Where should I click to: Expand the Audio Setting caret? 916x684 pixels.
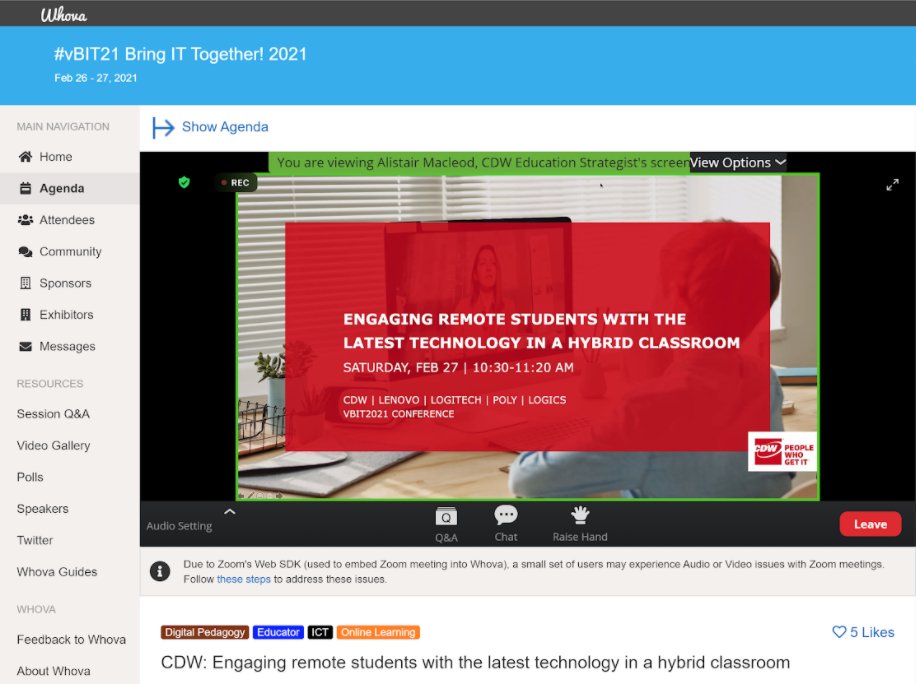pos(230,512)
